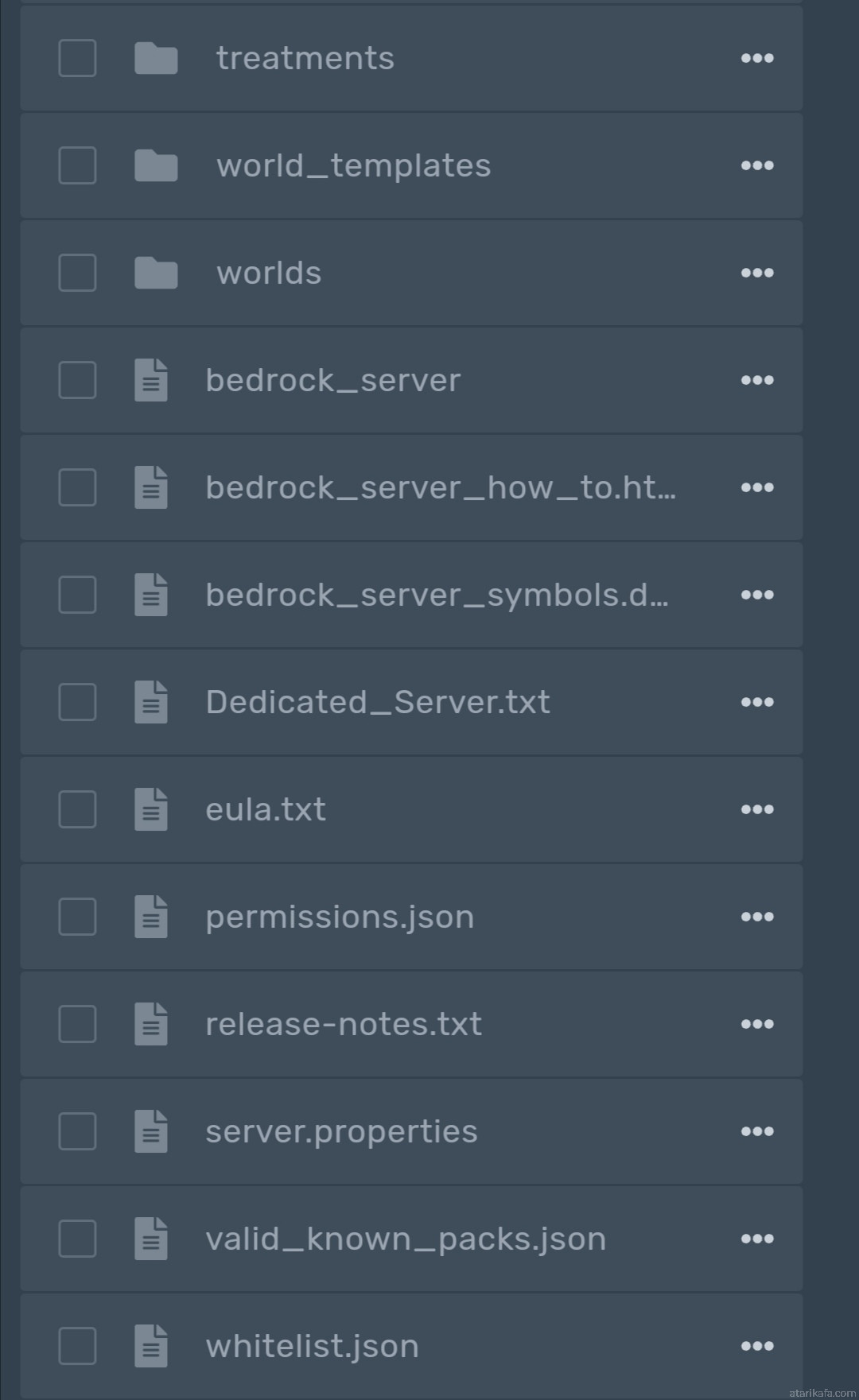Click the worlds folder icon
The image size is (859, 1400).
coord(156,273)
